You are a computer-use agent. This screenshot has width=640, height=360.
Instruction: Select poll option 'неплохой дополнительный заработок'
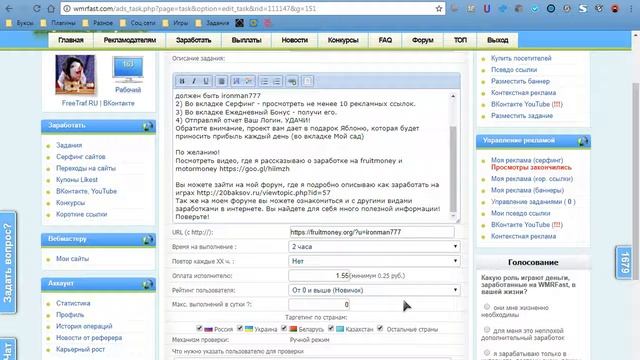point(487,329)
